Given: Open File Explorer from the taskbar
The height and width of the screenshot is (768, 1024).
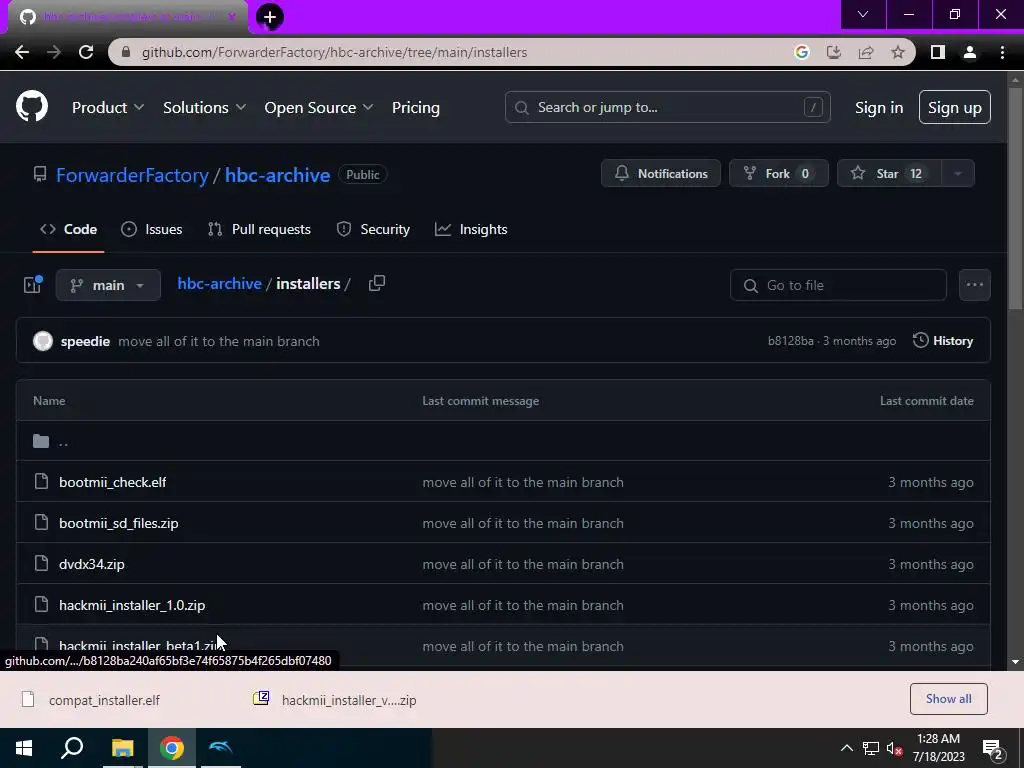Looking at the screenshot, I should (x=122, y=748).
